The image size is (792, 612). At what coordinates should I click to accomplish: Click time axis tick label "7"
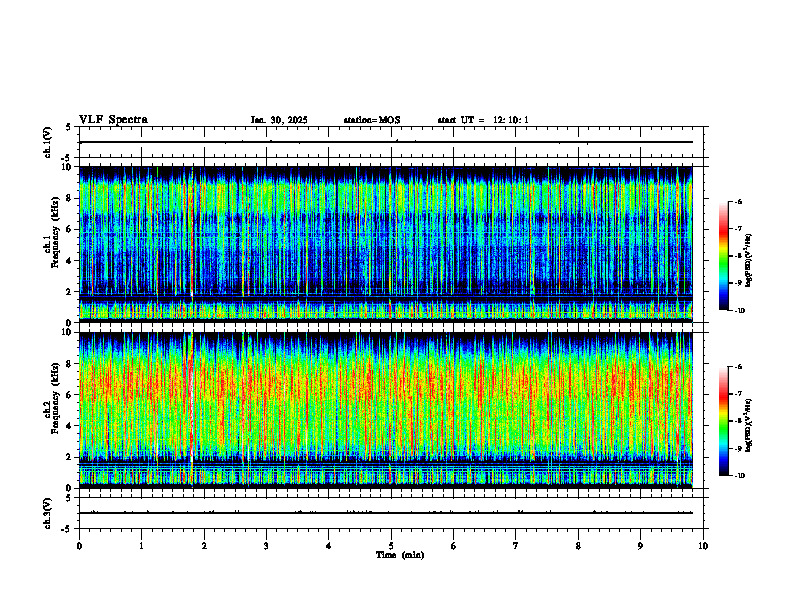[516, 546]
